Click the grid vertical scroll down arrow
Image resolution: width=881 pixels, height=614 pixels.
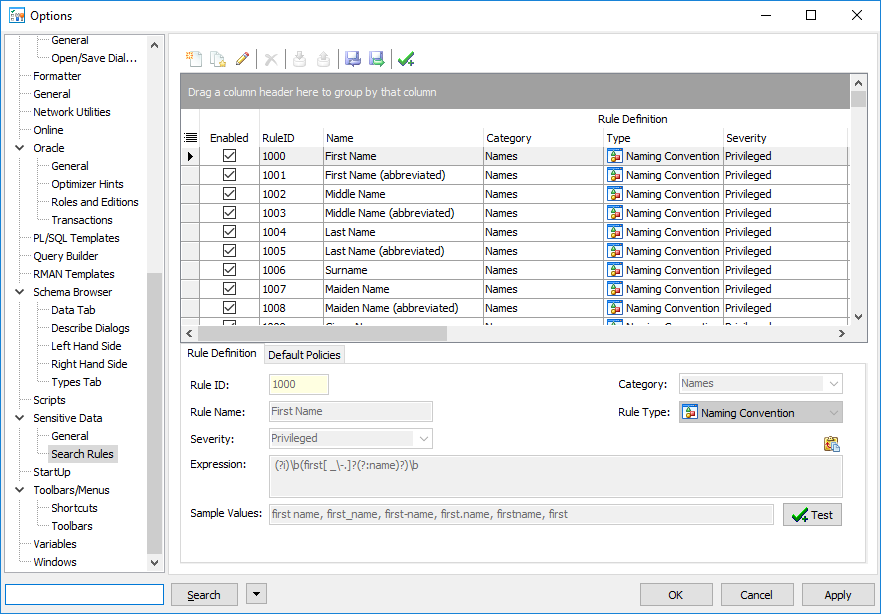[x=858, y=317]
